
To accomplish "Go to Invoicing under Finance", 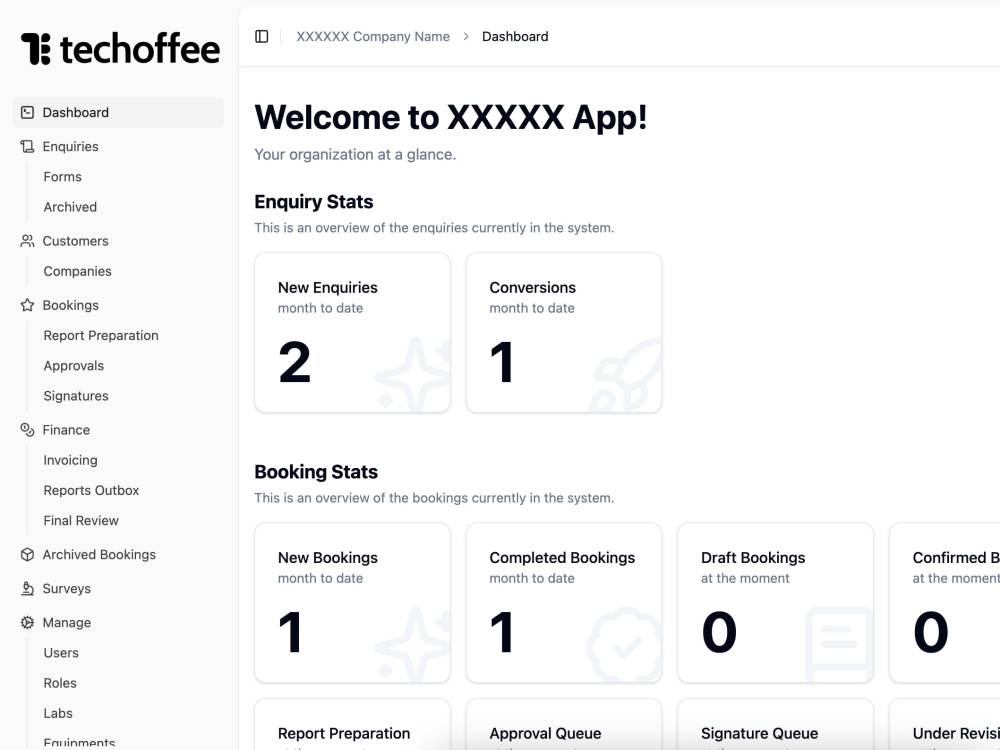I will pyautogui.click(x=70, y=460).
